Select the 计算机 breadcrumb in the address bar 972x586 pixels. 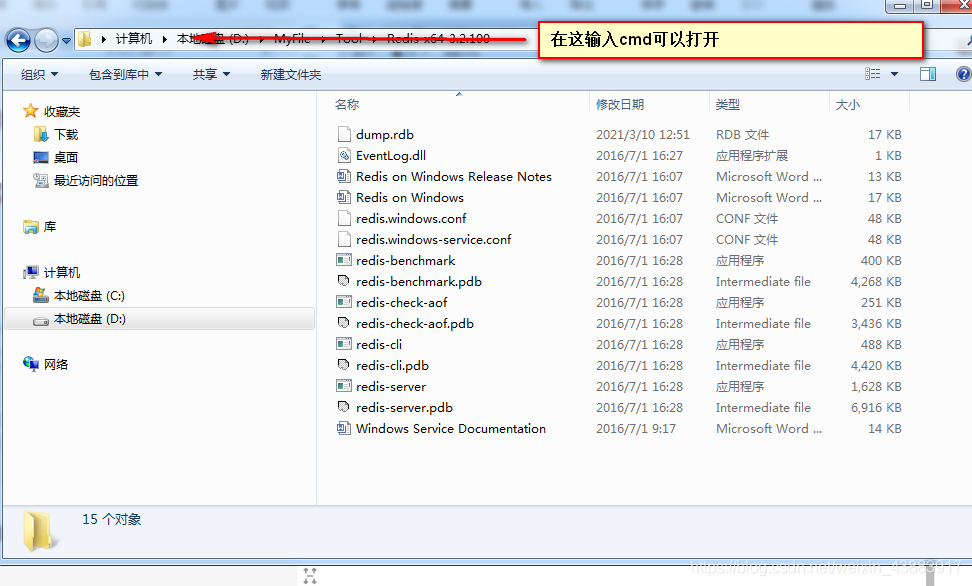[133, 39]
